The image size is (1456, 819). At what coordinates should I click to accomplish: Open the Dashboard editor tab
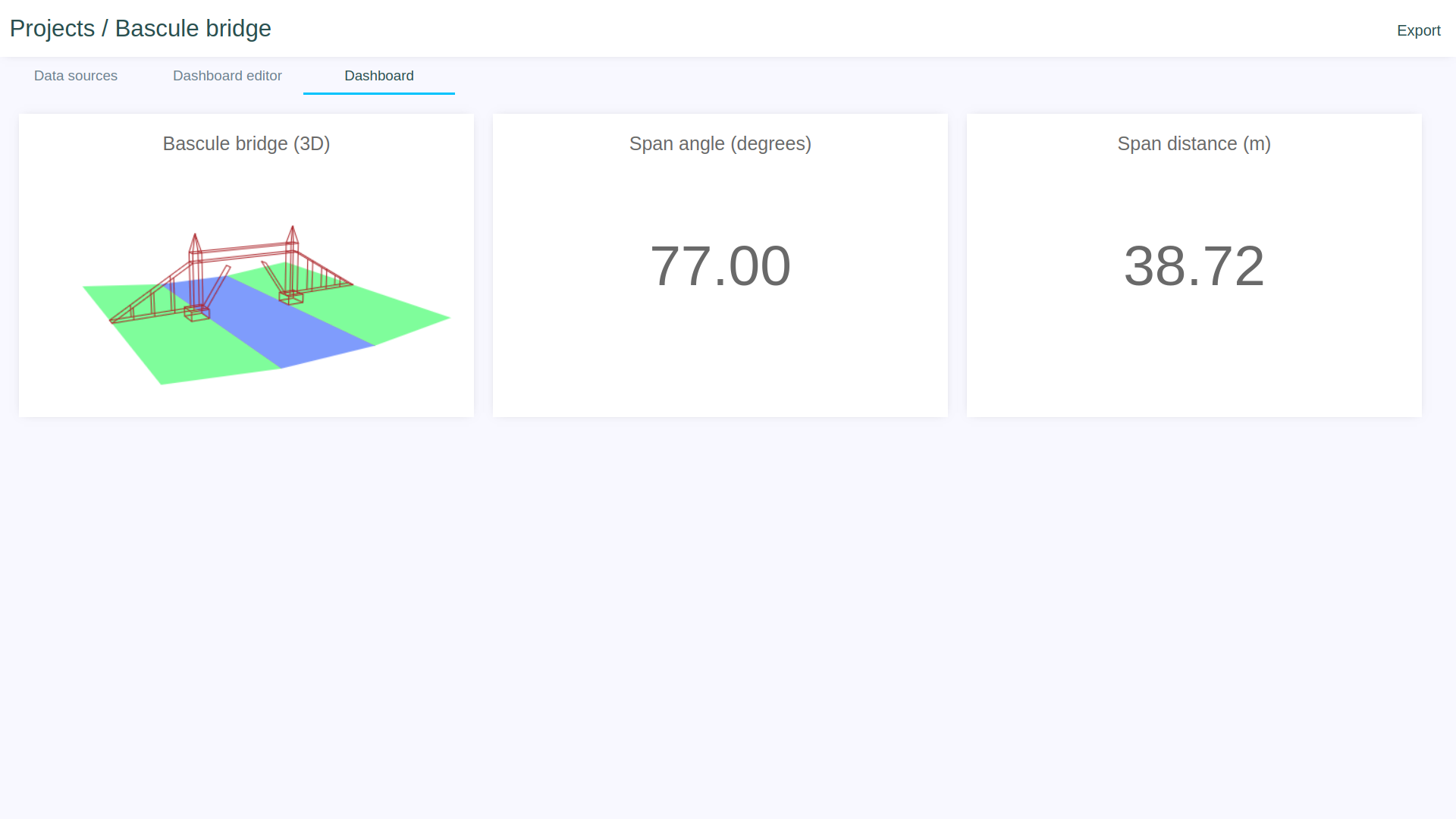click(x=227, y=76)
